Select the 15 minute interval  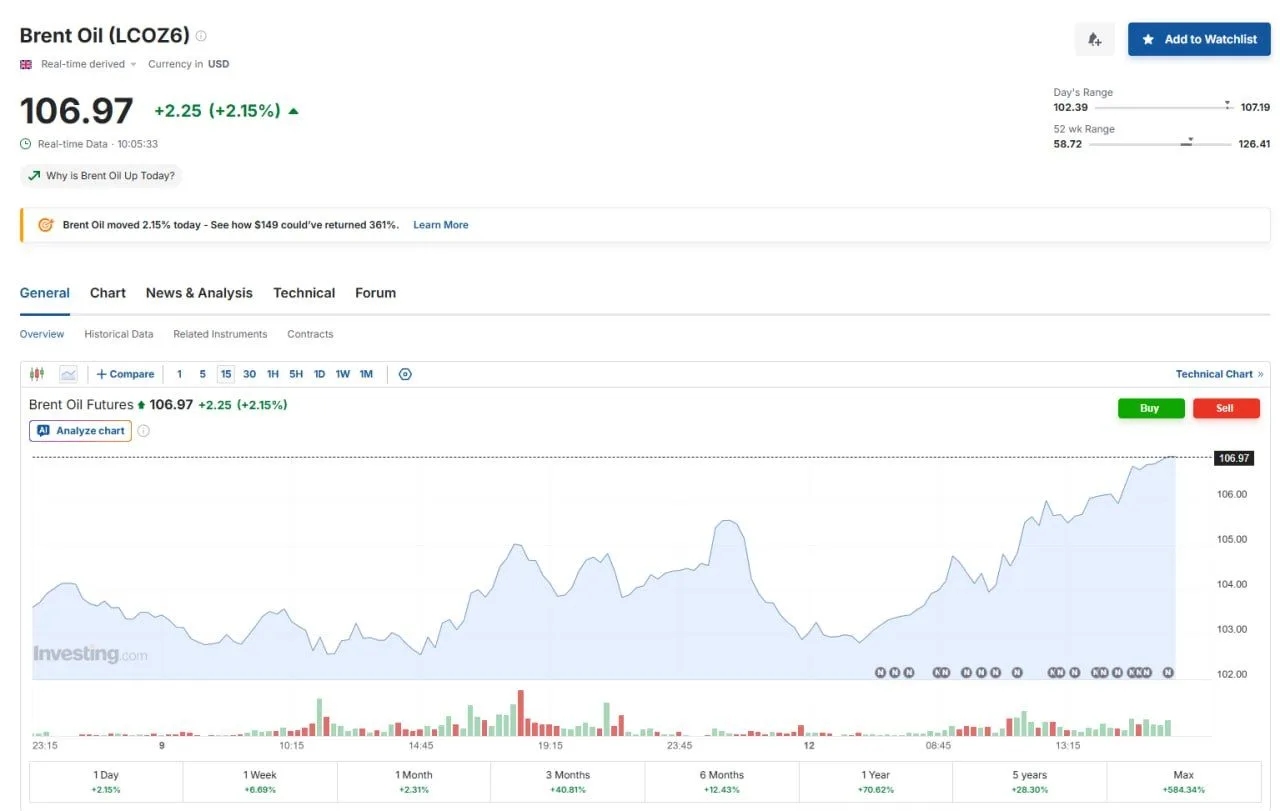[x=226, y=374]
